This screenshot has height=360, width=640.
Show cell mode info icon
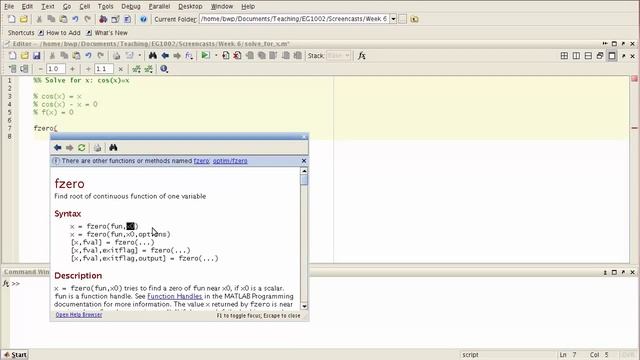(164, 69)
